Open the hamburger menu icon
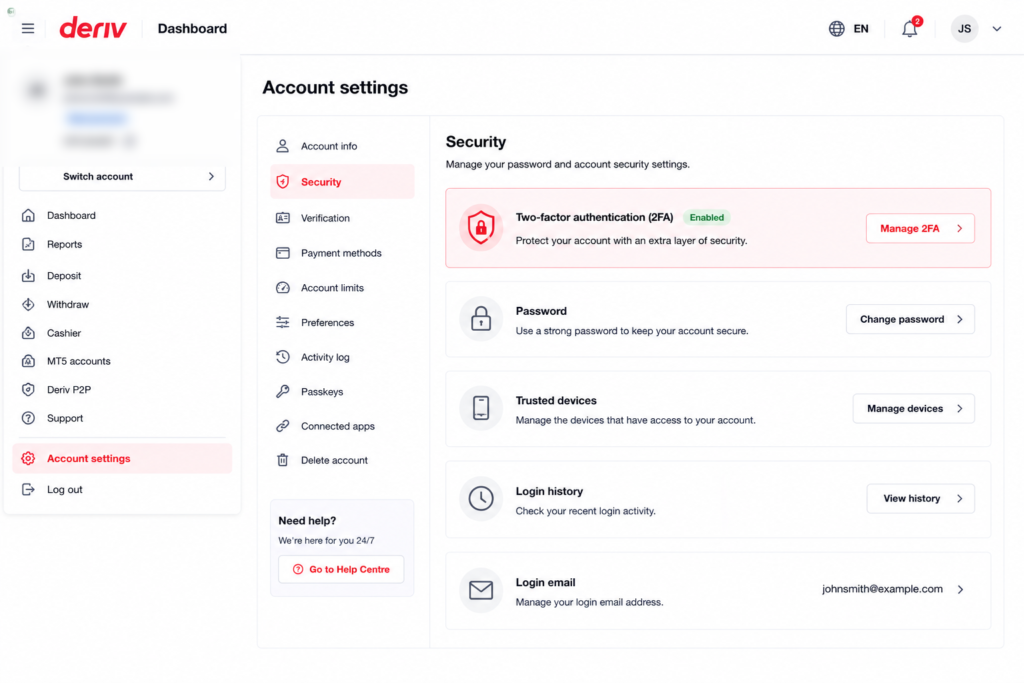 click(27, 28)
